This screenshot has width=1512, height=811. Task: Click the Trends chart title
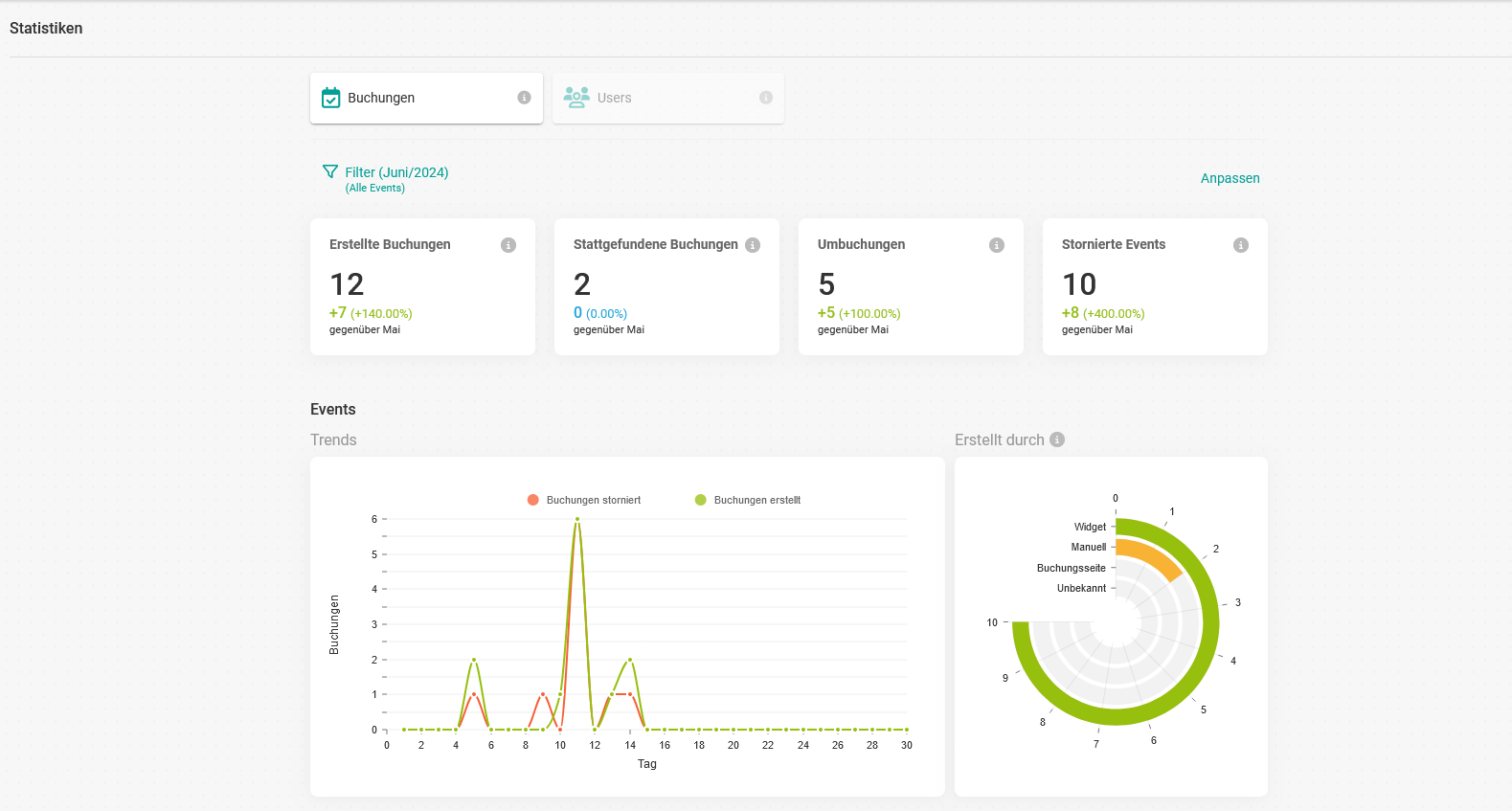333,439
